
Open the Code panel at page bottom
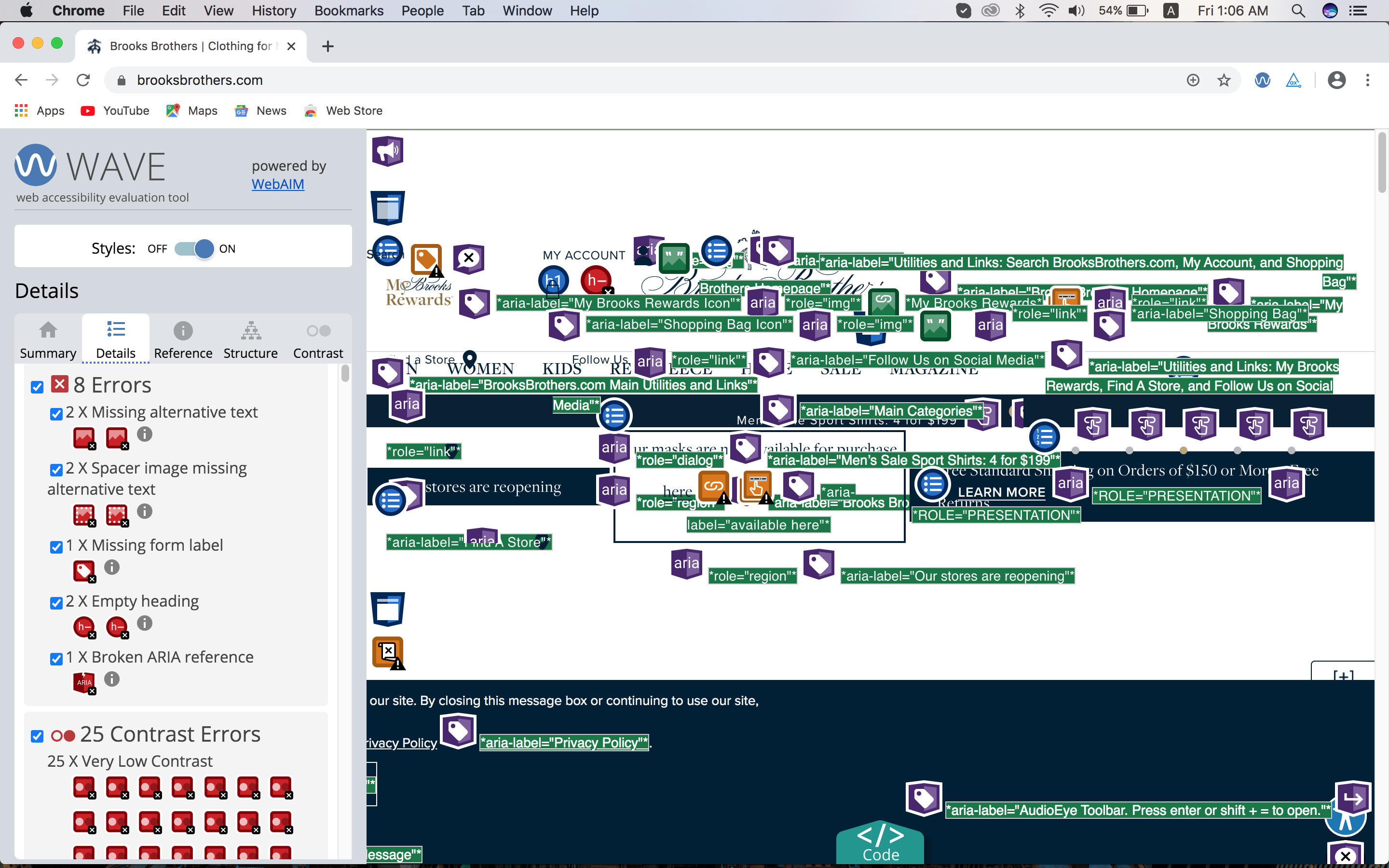click(x=881, y=844)
